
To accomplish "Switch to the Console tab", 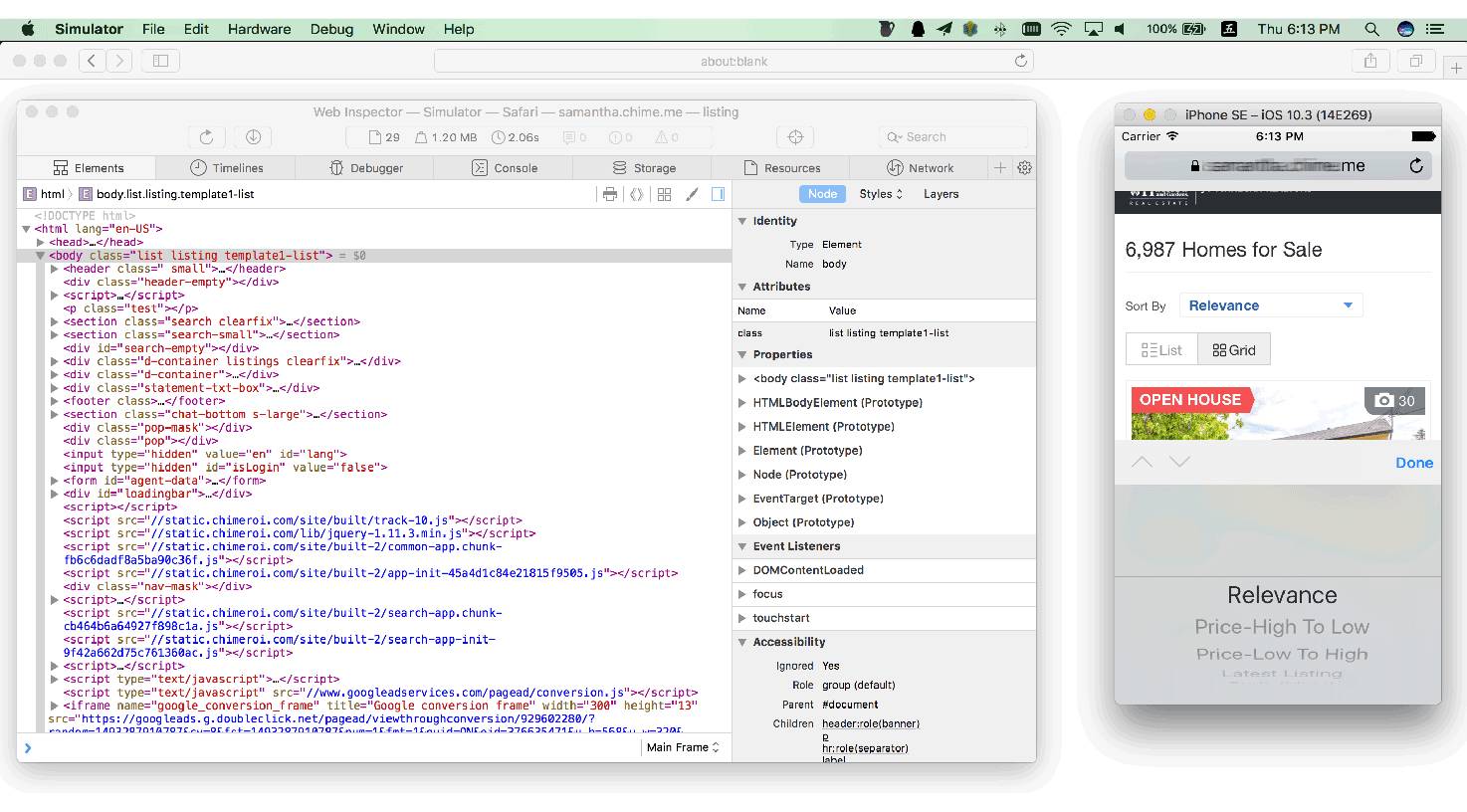I will click(504, 168).
